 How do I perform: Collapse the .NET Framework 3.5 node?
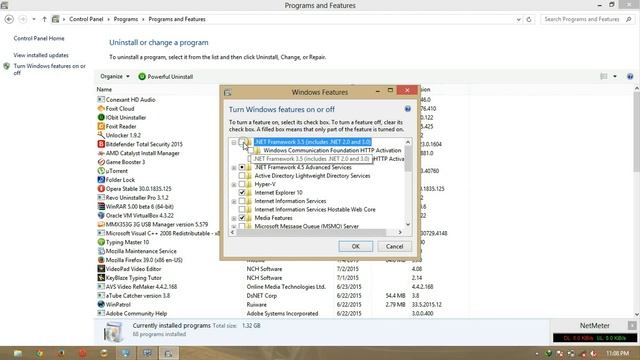click(234, 142)
